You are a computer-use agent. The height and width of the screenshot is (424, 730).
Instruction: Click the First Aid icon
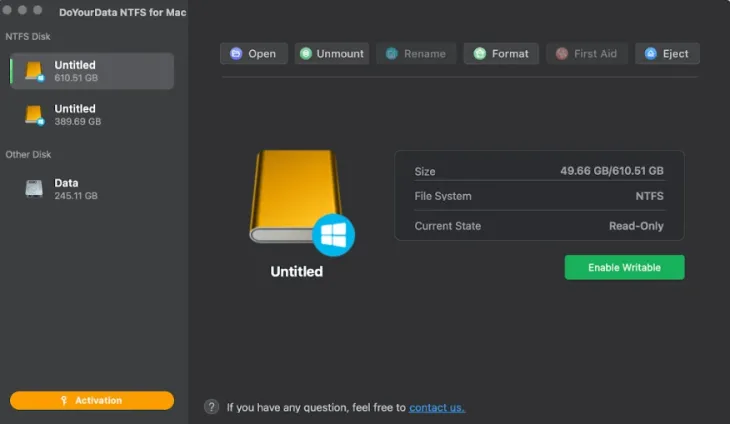[562, 54]
